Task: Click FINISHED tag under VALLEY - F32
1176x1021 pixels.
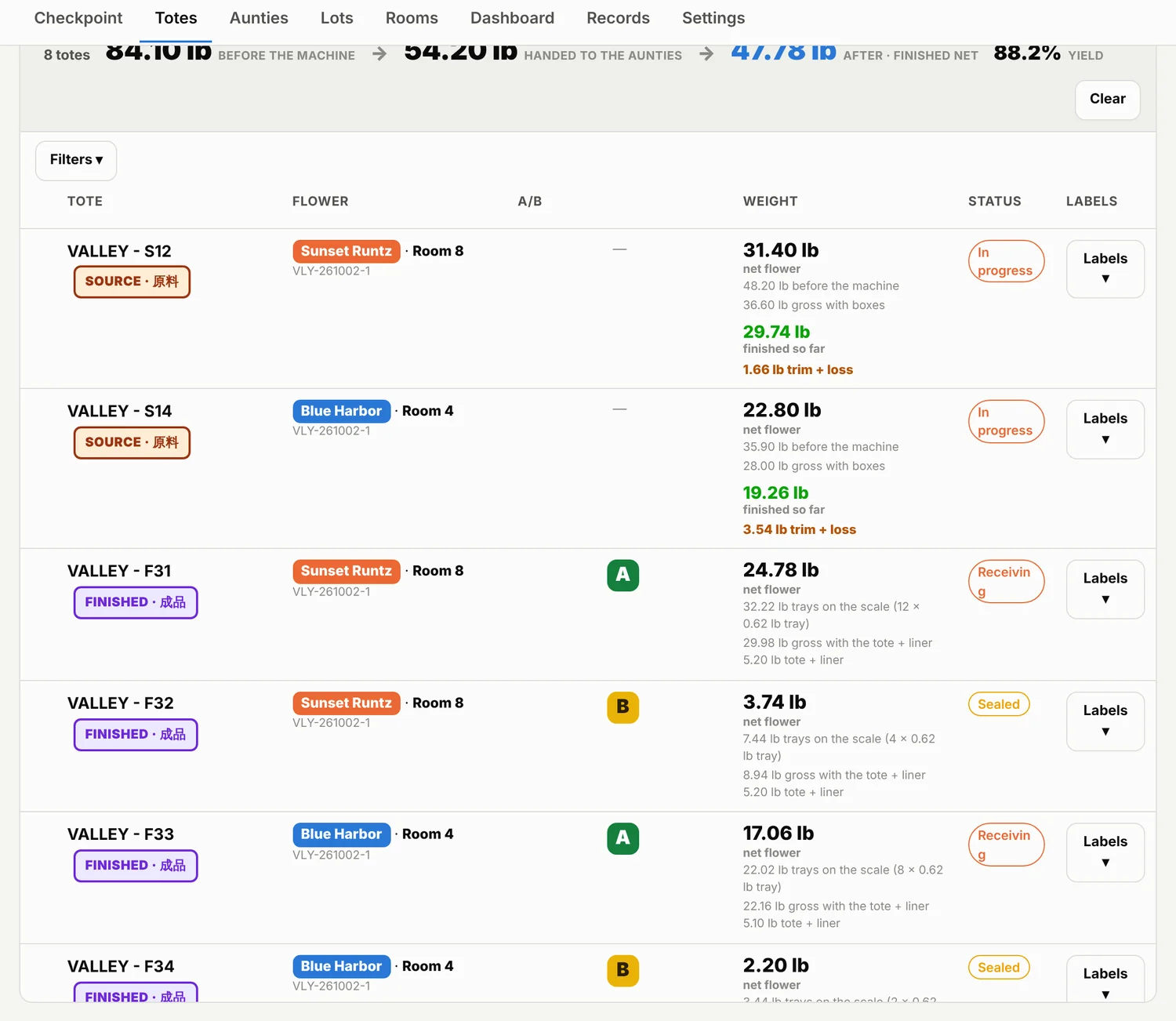Action: [x=136, y=735]
